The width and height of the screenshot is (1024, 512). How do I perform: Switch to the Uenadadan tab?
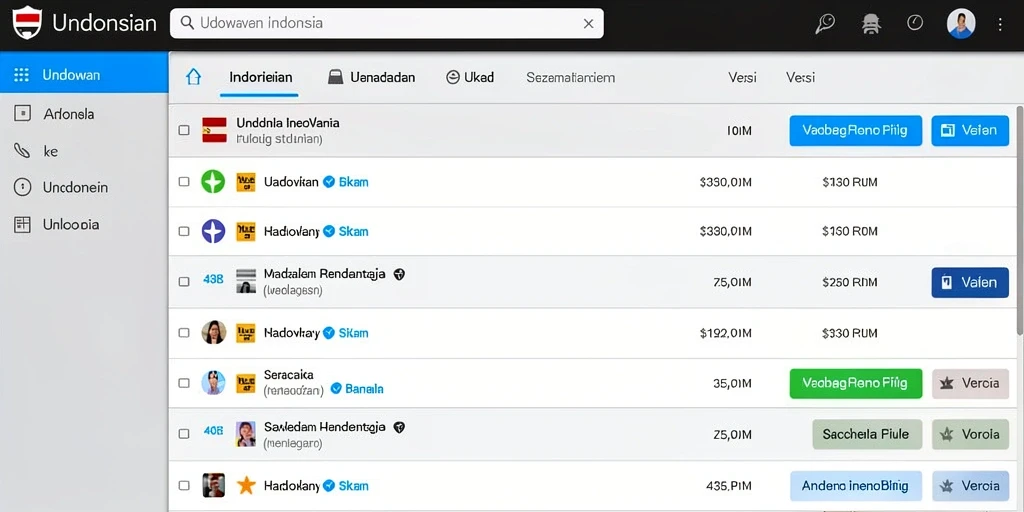point(371,77)
